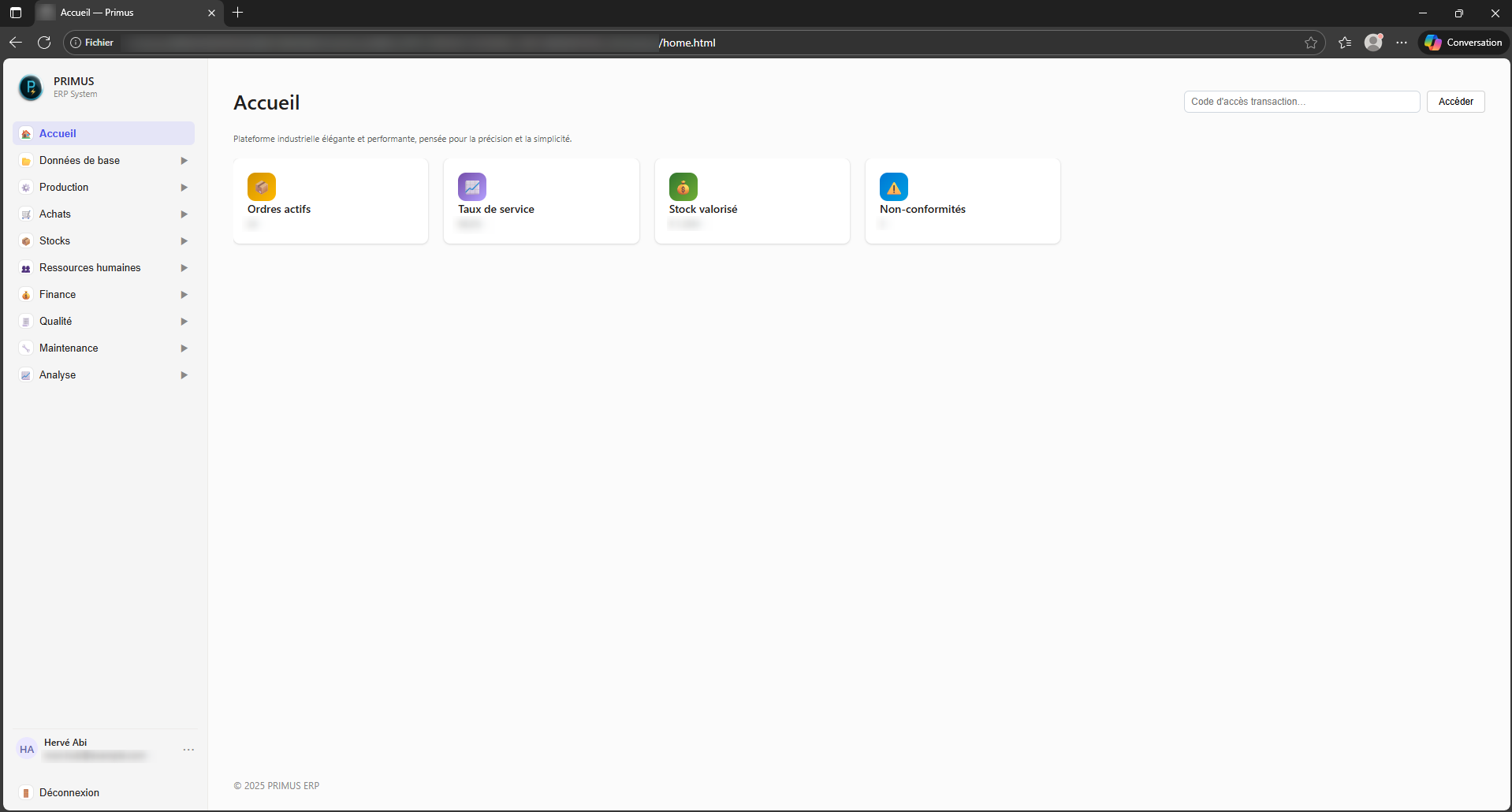Open the Conversation Copilot panel
Image resolution: width=1512 pixels, height=812 pixels.
pyautogui.click(x=1464, y=43)
